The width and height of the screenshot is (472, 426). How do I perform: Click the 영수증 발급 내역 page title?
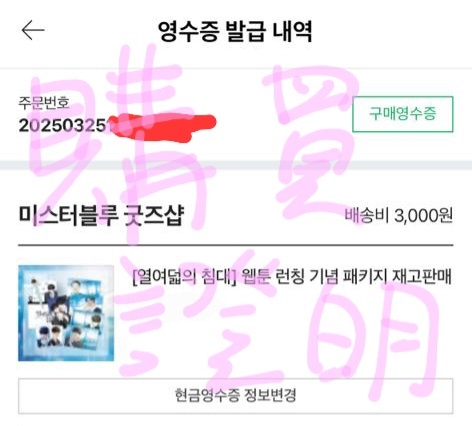(235, 31)
